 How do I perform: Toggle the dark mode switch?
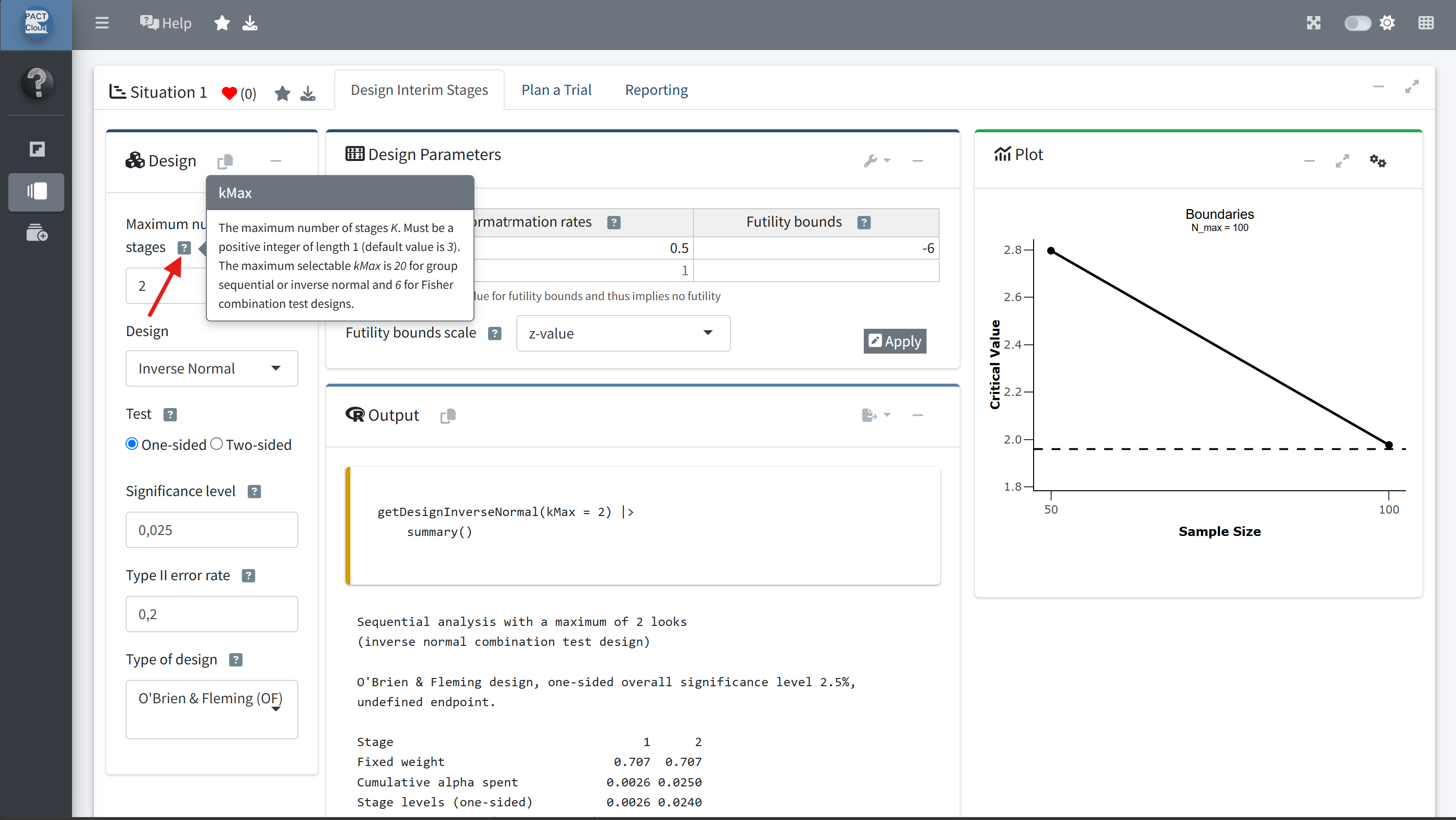click(x=1357, y=22)
